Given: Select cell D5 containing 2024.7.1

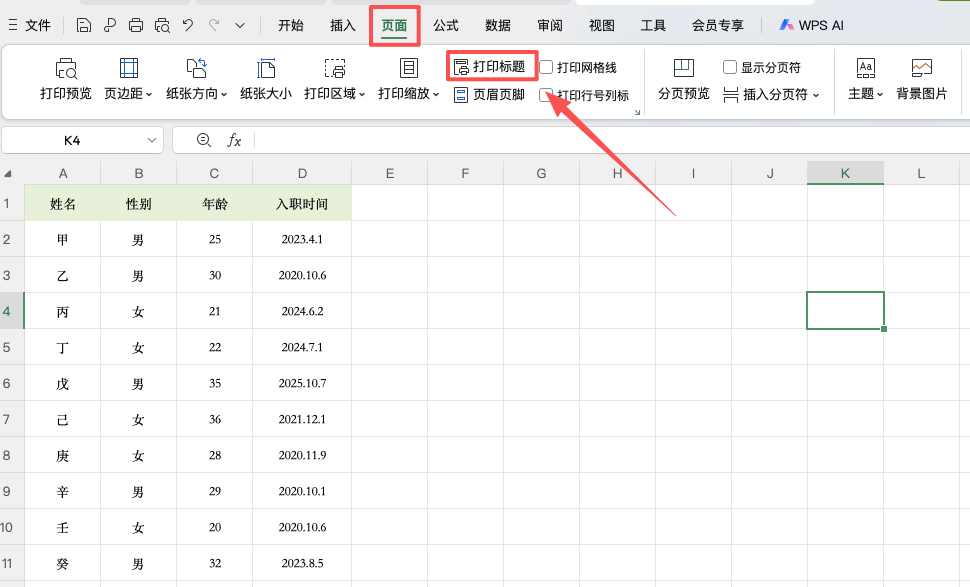Looking at the screenshot, I should click(302, 347).
